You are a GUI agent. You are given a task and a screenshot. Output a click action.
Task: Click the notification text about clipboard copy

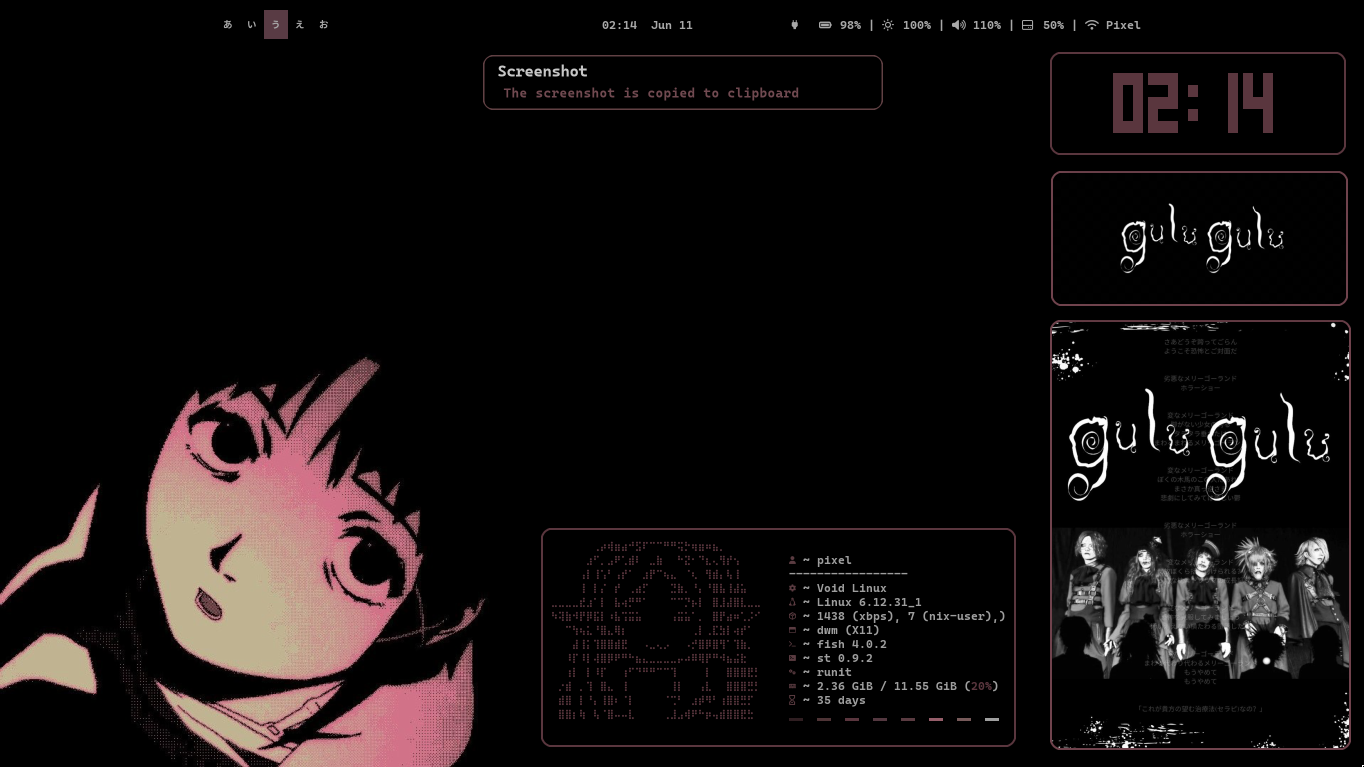651,93
